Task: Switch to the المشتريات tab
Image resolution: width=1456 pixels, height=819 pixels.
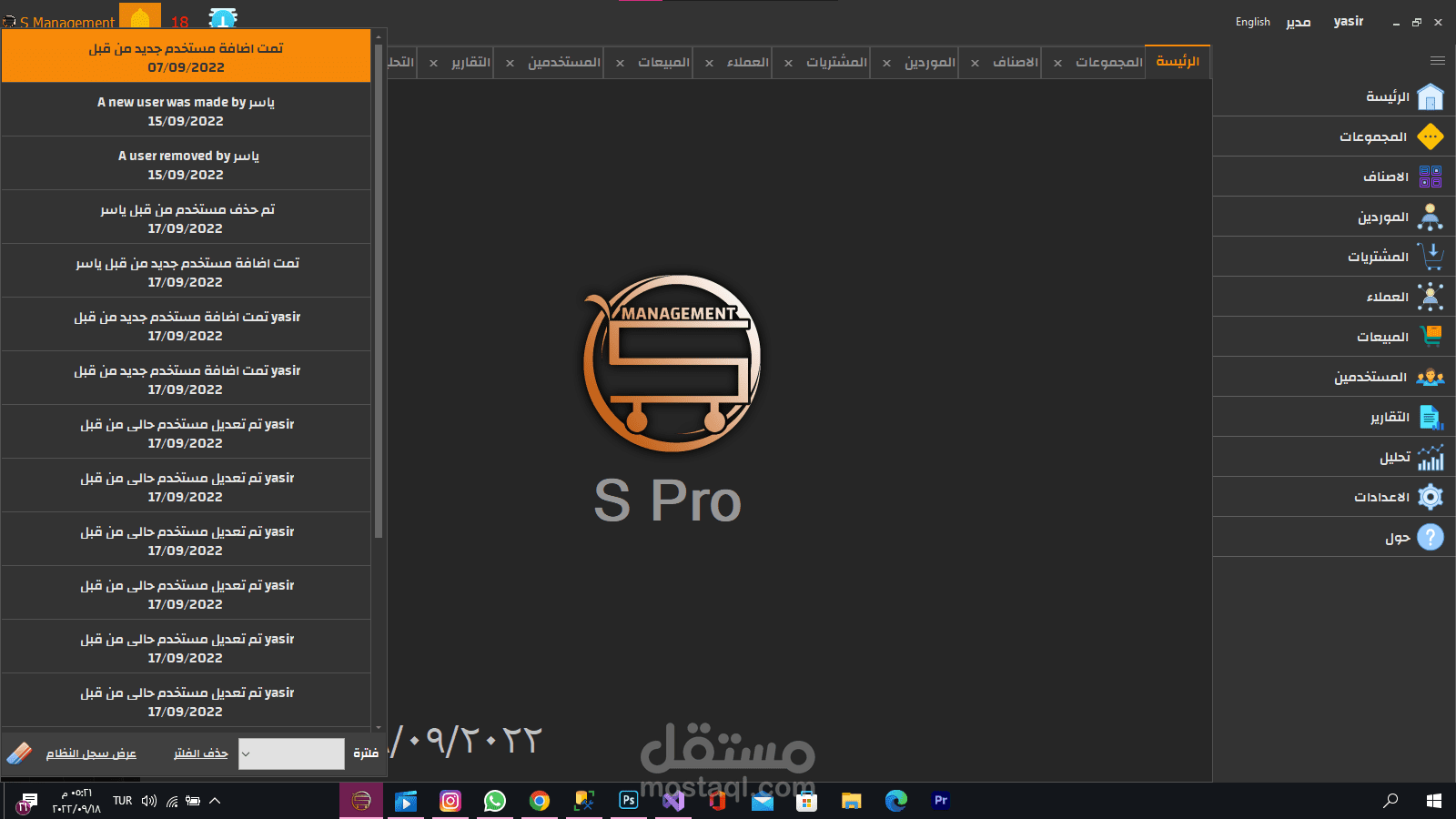Action: click(x=836, y=62)
